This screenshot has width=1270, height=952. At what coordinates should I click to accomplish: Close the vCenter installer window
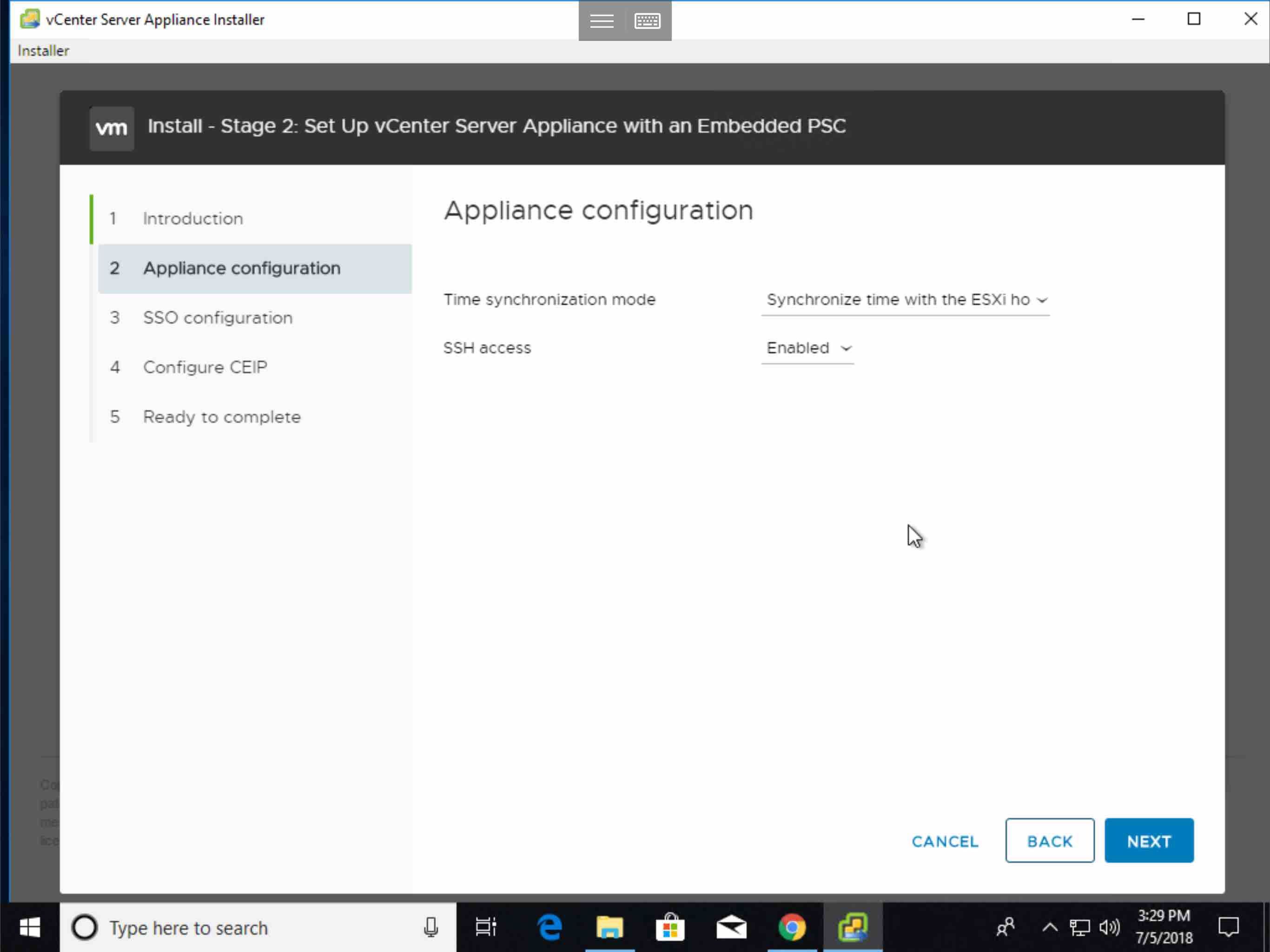[x=1250, y=20]
